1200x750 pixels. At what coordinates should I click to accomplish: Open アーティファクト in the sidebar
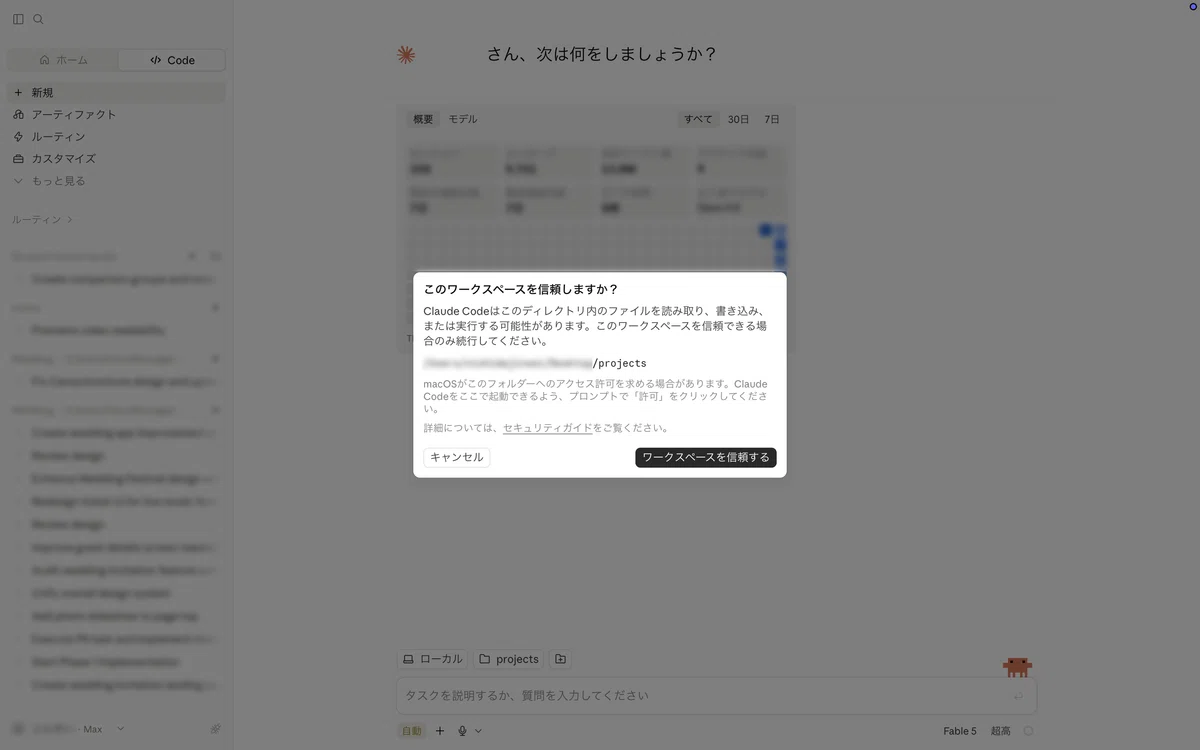pos(116,114)
